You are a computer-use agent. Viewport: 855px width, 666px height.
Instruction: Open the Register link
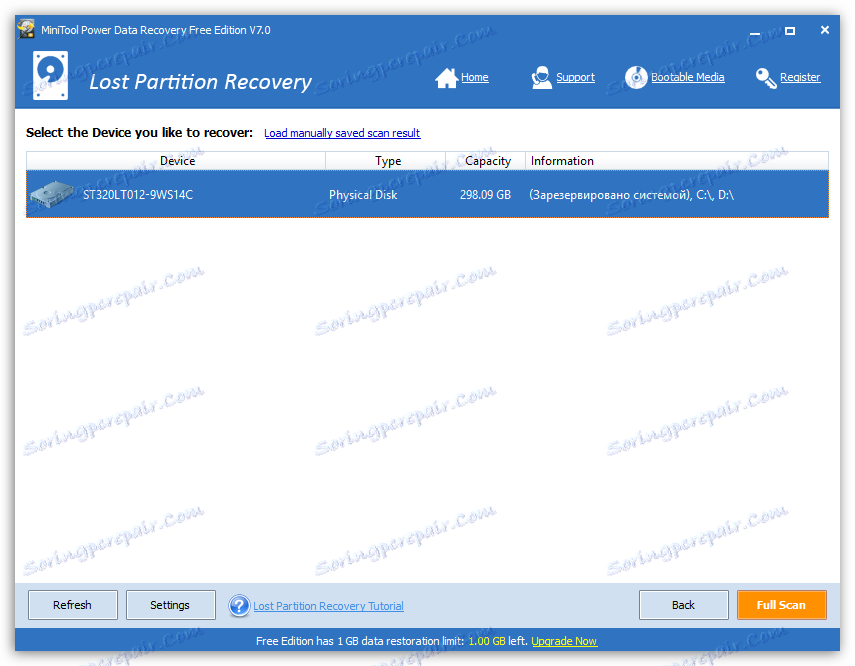[800, 77]
